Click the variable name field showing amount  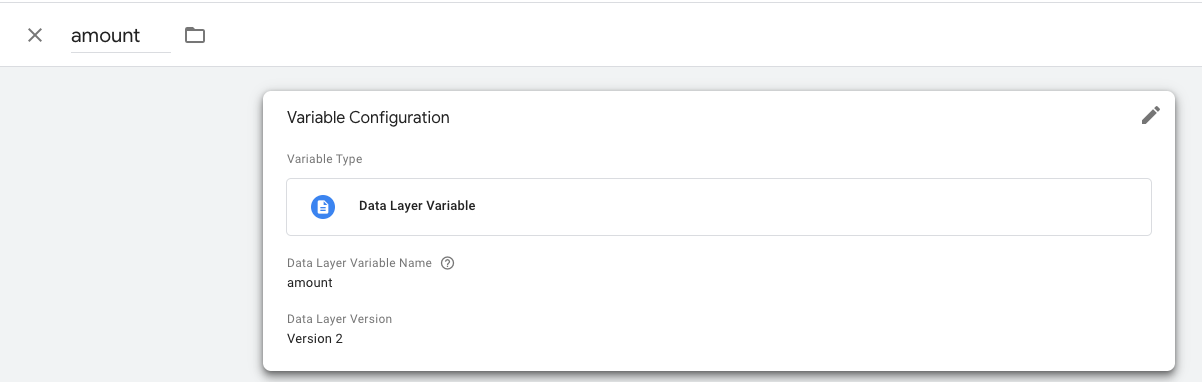click(x=121, y=36)
